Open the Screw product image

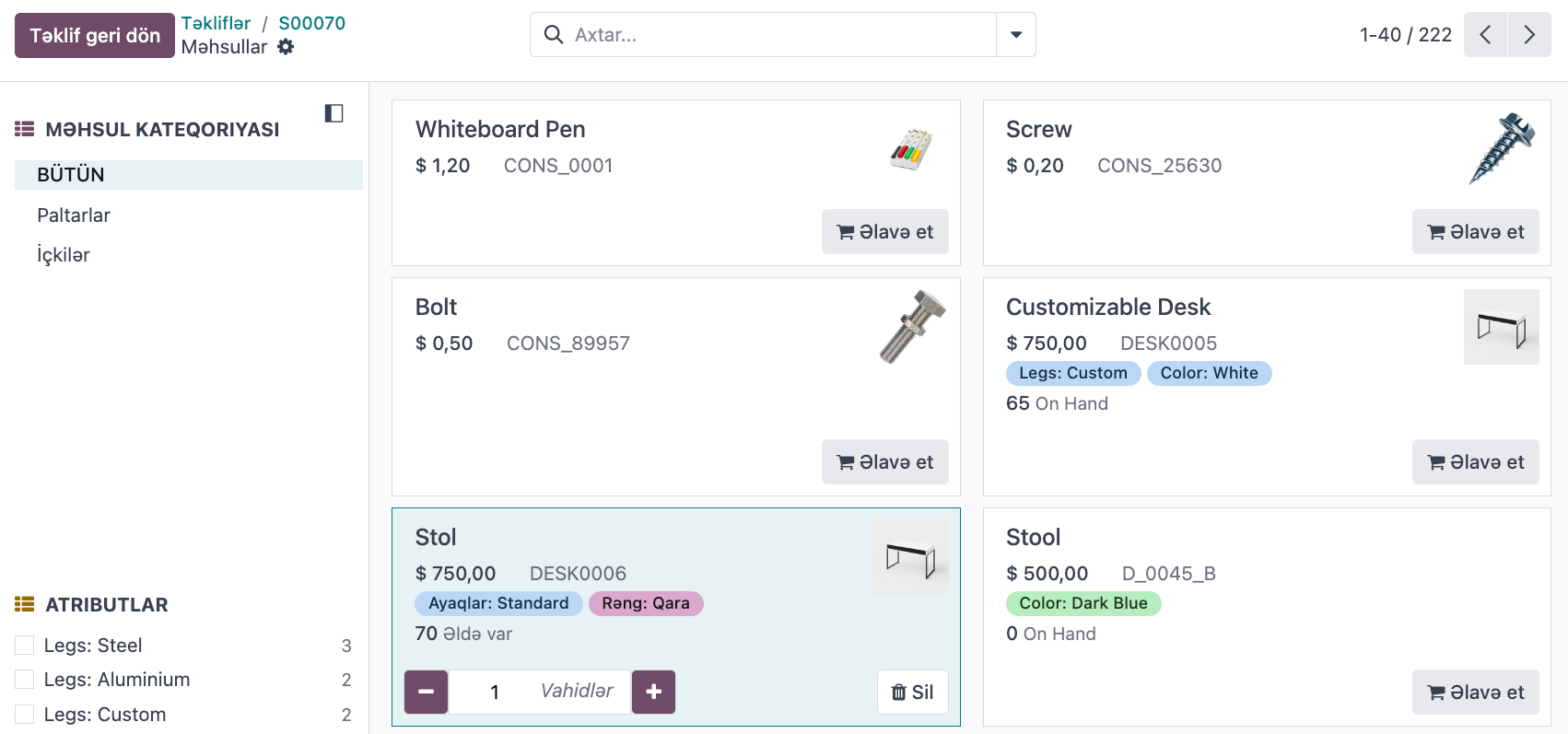click(1502, 148)
